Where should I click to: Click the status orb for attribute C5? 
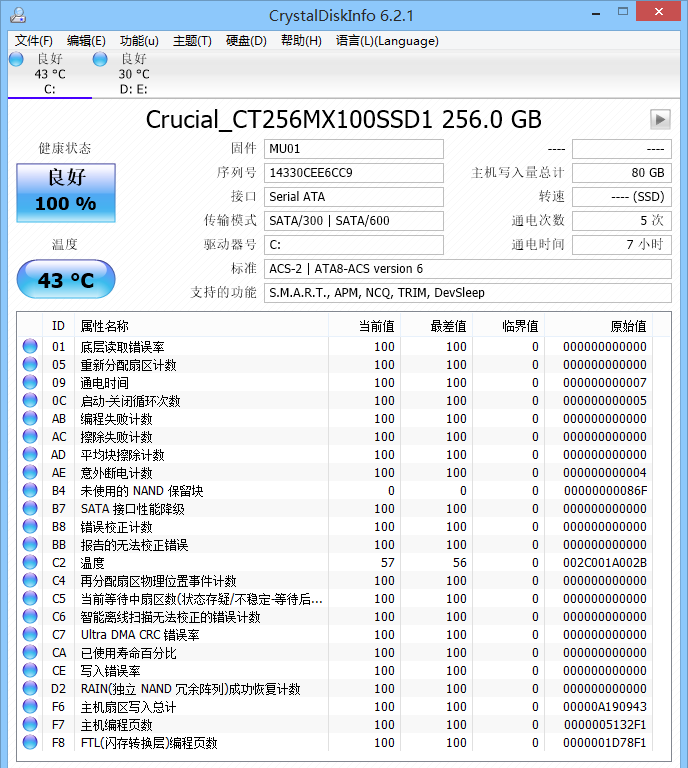point(30,598)
